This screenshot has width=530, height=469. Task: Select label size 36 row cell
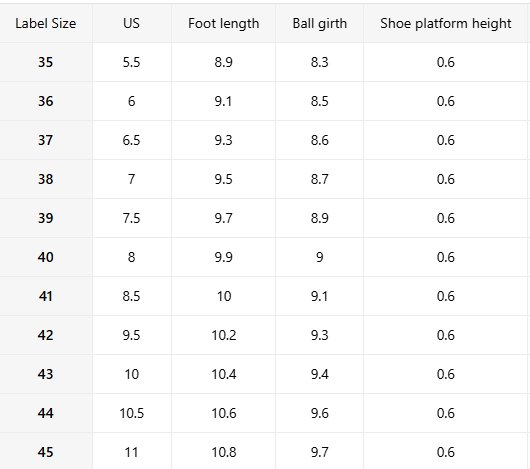pyautogui.click(x=46, y=101)
